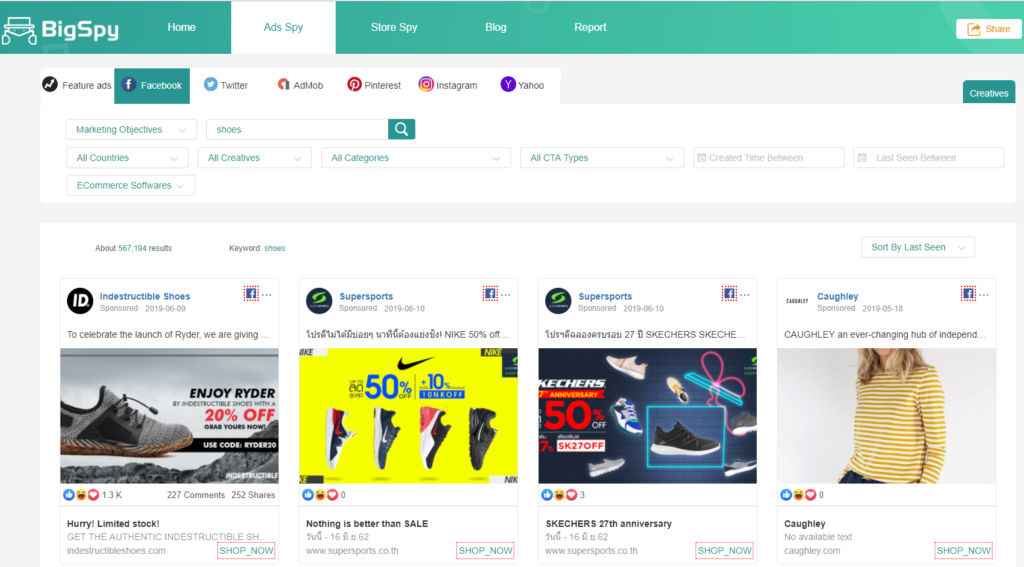Click SHOP_NOW on Indestructible Shoes ad

click(246, 551)
